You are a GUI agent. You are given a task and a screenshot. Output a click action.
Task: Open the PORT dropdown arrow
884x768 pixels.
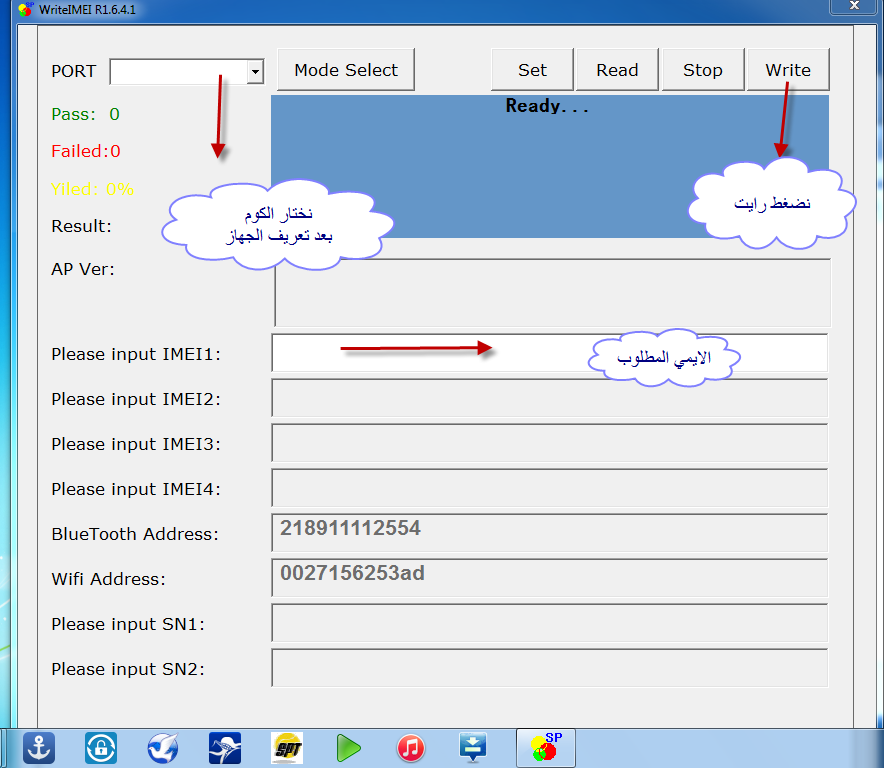click(x=255, y=72)
